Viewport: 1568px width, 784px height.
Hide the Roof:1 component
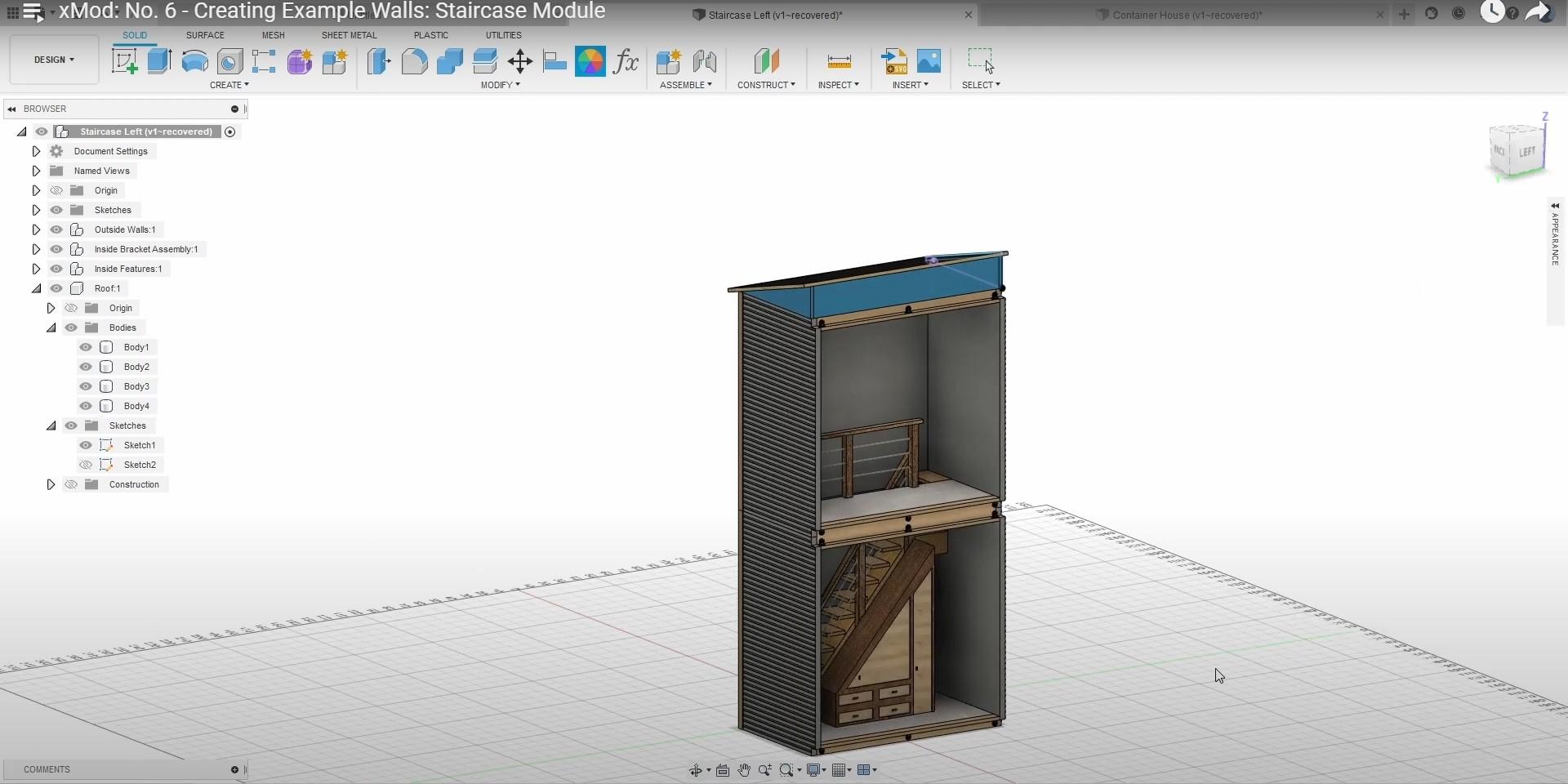(56, 288)
